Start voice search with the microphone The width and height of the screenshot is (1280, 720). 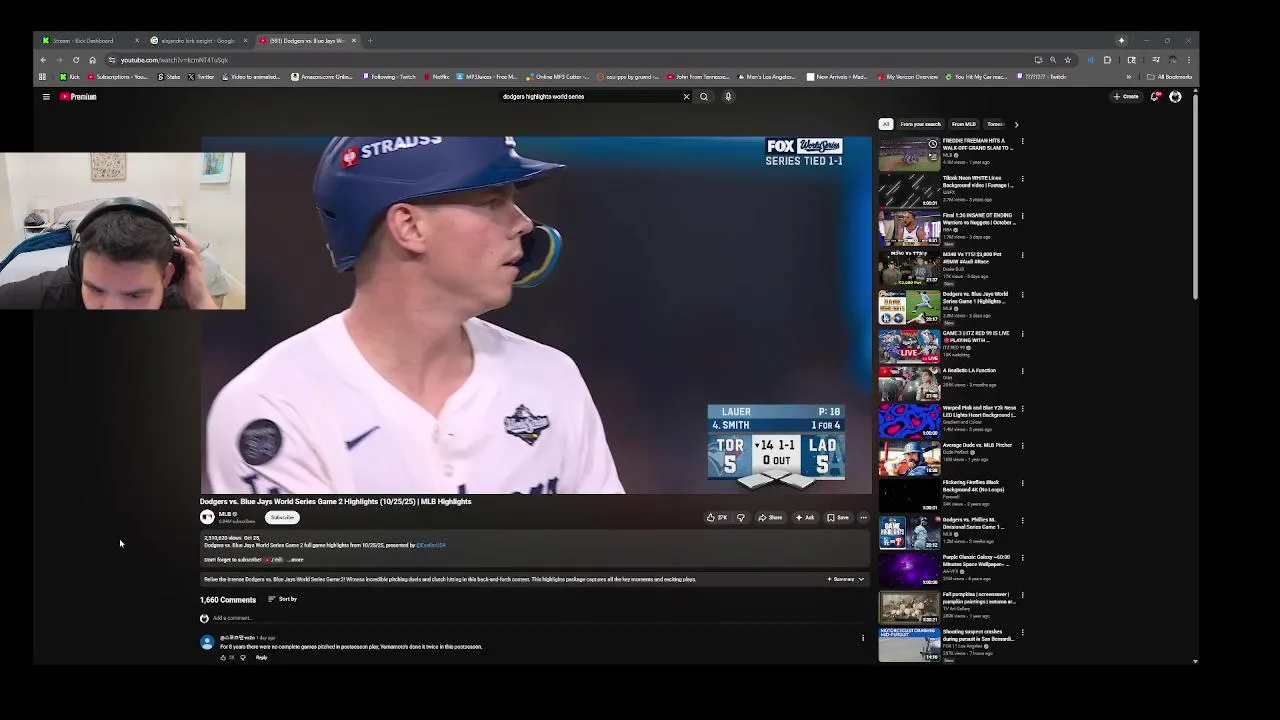(x=728, y=97)
